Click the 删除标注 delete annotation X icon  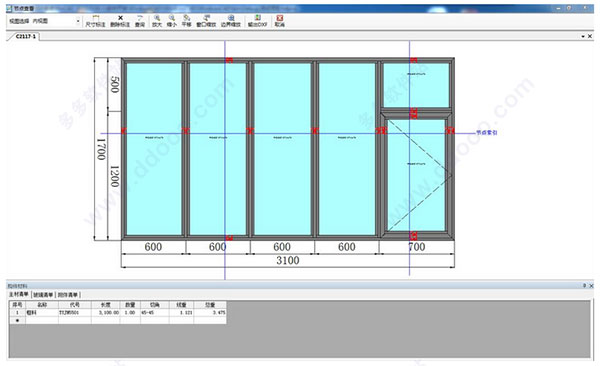[x=120, y=21]
